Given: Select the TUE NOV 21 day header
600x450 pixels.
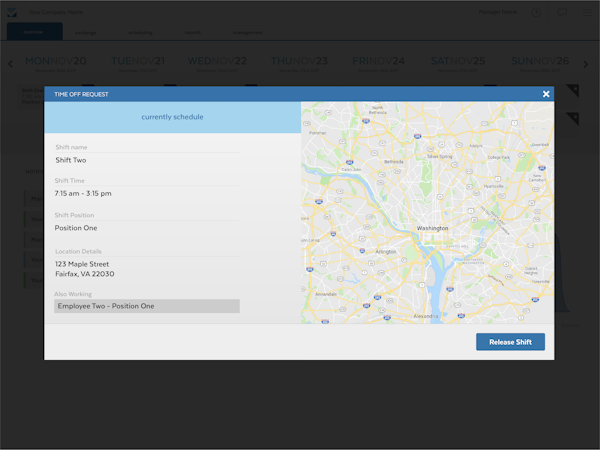Looking at the screenshot, I should point(138,63).
